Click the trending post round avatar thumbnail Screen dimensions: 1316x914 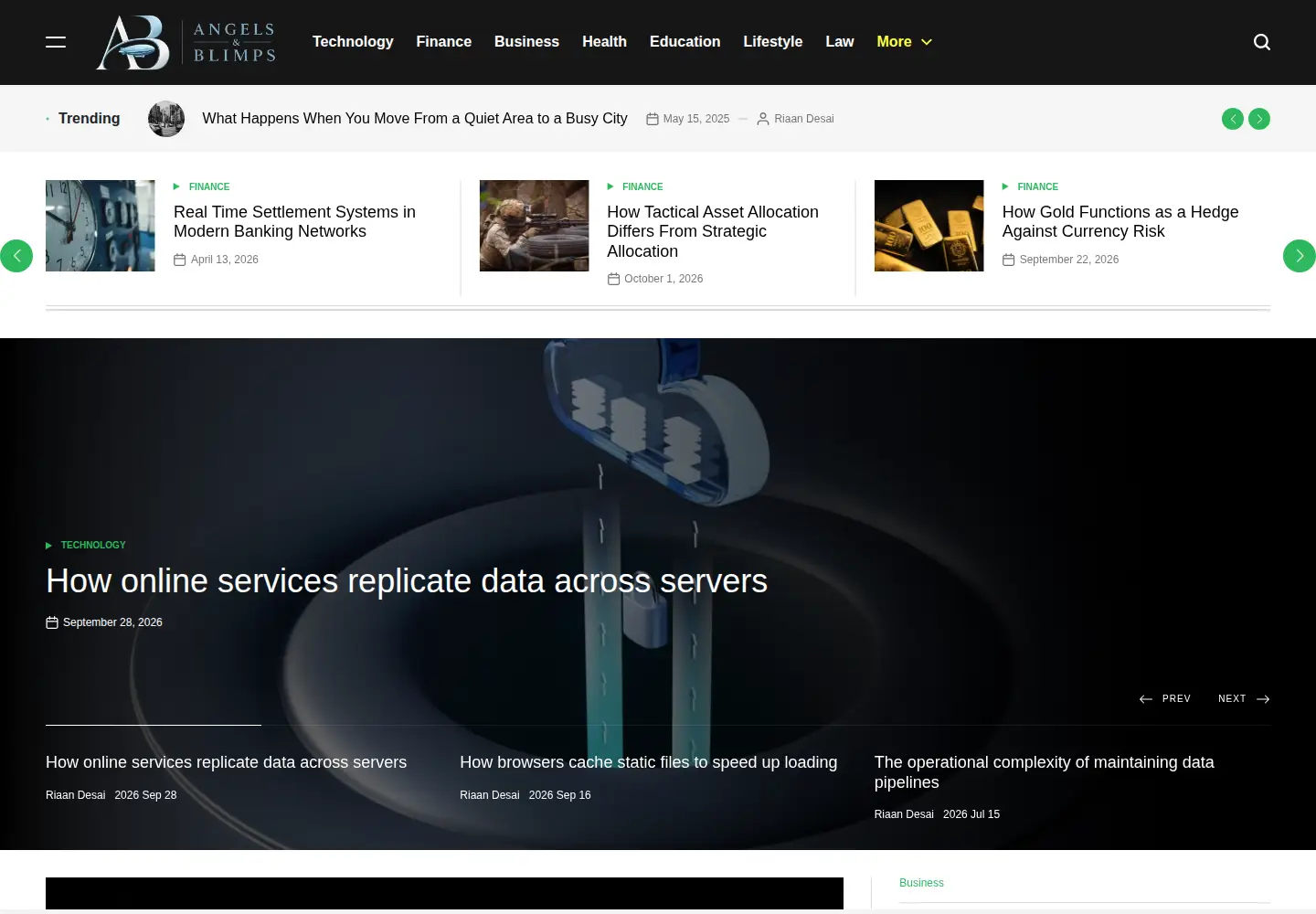pos(166,119)
